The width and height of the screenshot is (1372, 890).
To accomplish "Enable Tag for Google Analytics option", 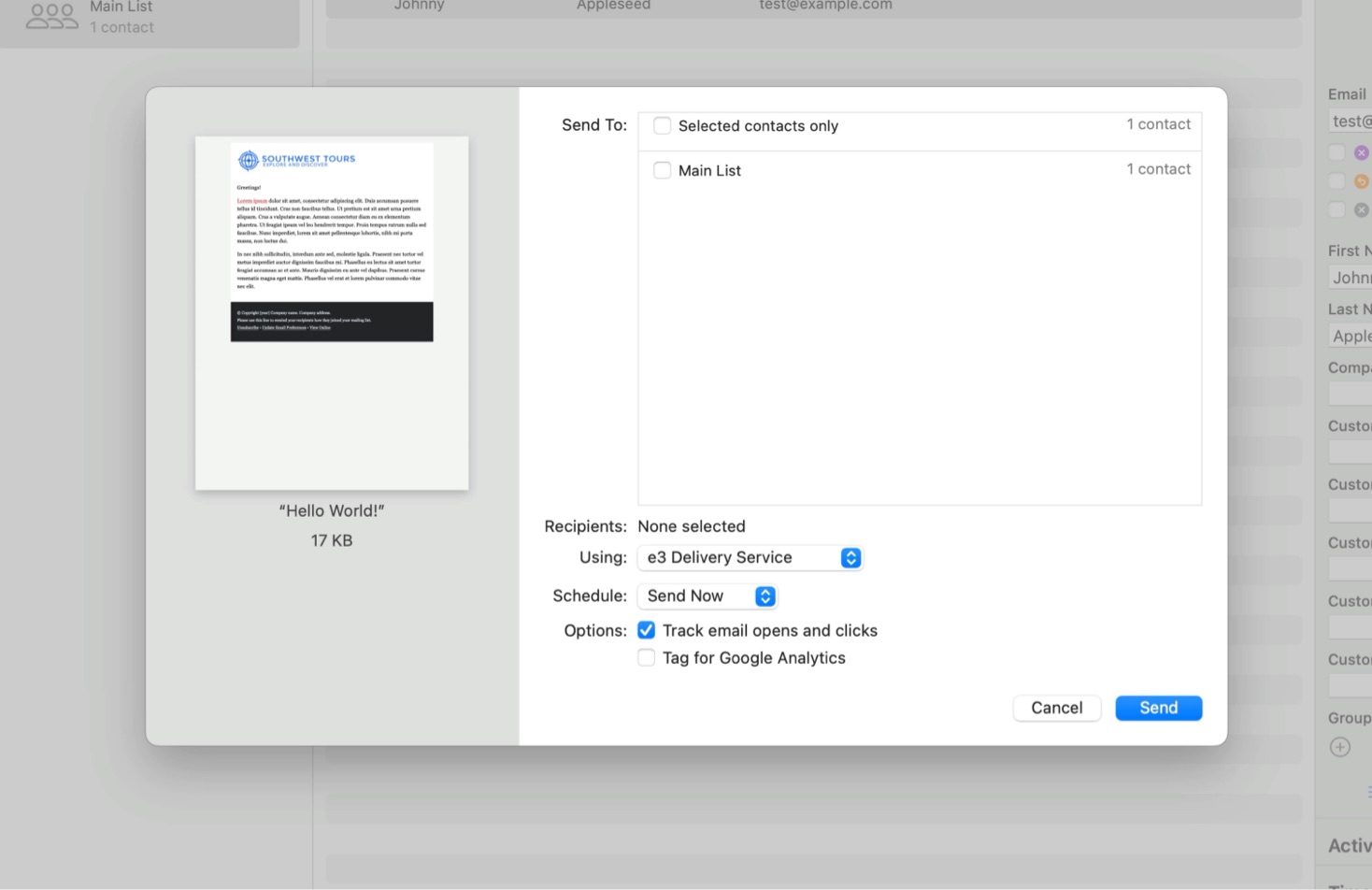I will (646, 658).
